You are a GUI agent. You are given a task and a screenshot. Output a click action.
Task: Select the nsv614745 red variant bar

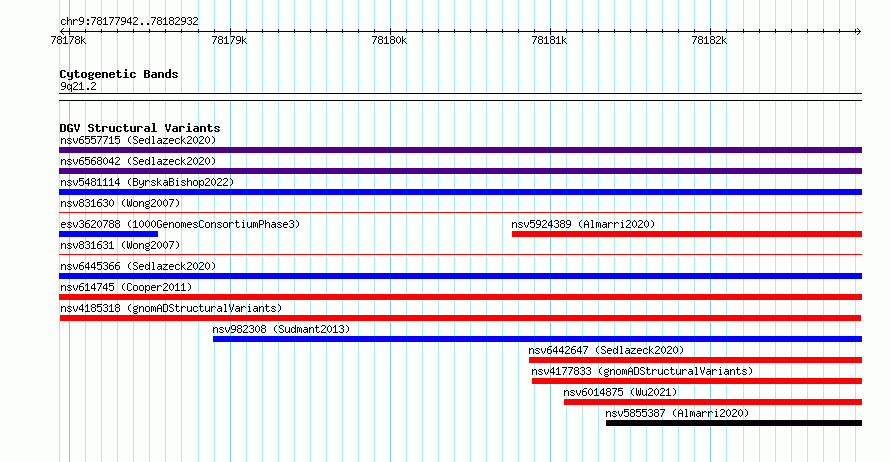460,297
